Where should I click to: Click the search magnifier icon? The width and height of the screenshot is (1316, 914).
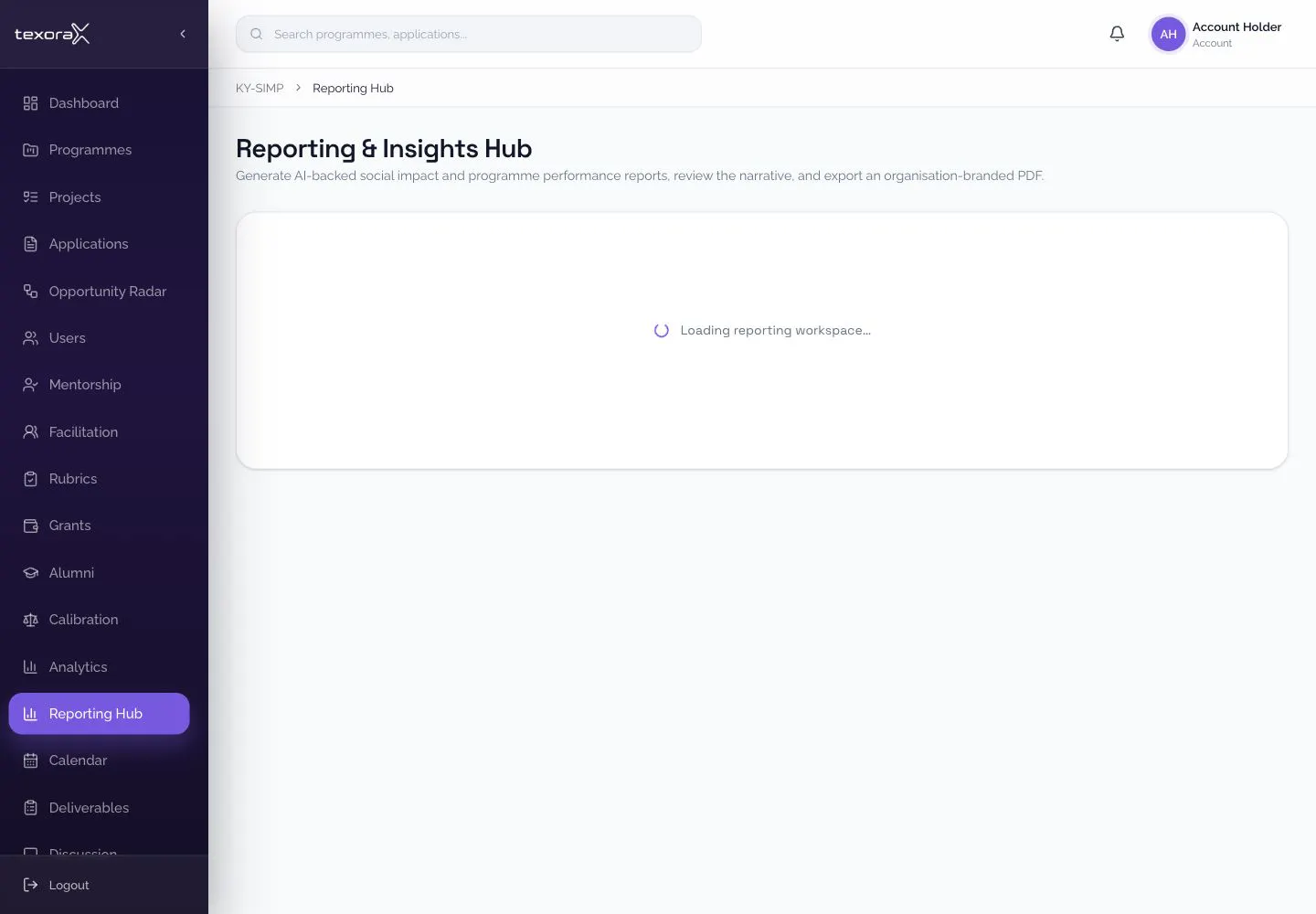point(257,34)
